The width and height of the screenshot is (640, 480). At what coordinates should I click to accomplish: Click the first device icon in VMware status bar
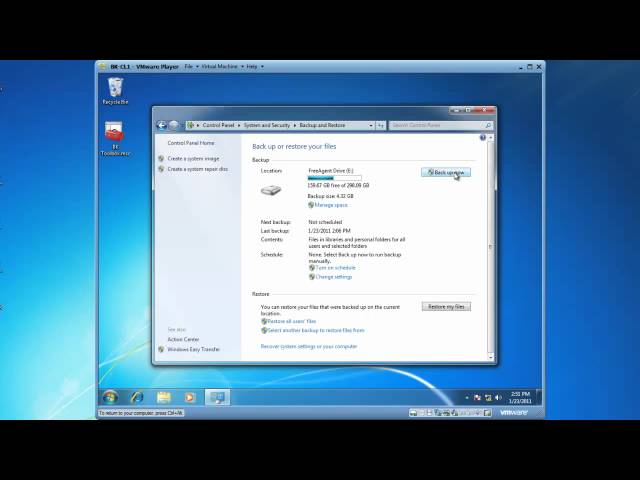[x=413, y=413]
